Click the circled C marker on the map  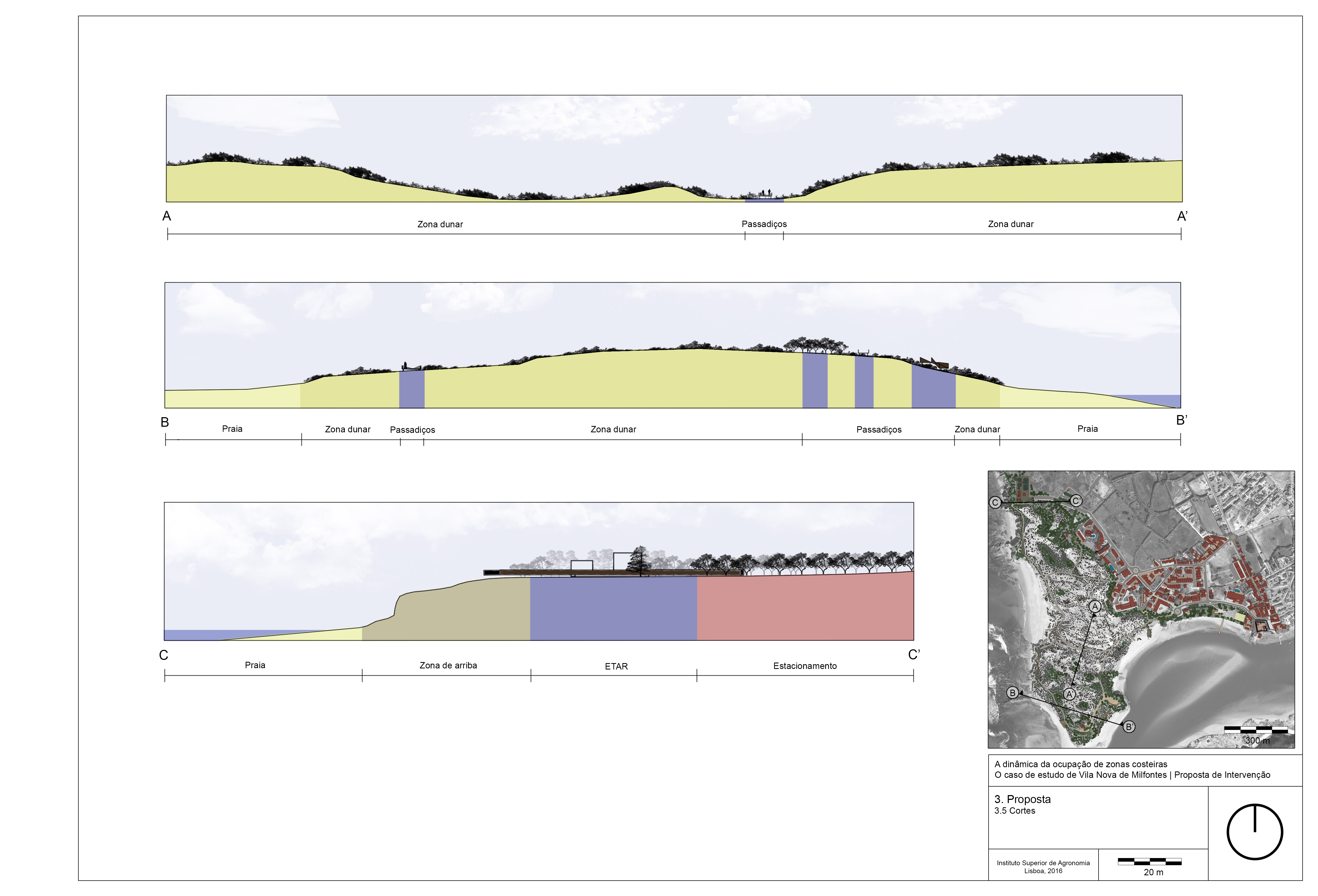tap(995, 503)
